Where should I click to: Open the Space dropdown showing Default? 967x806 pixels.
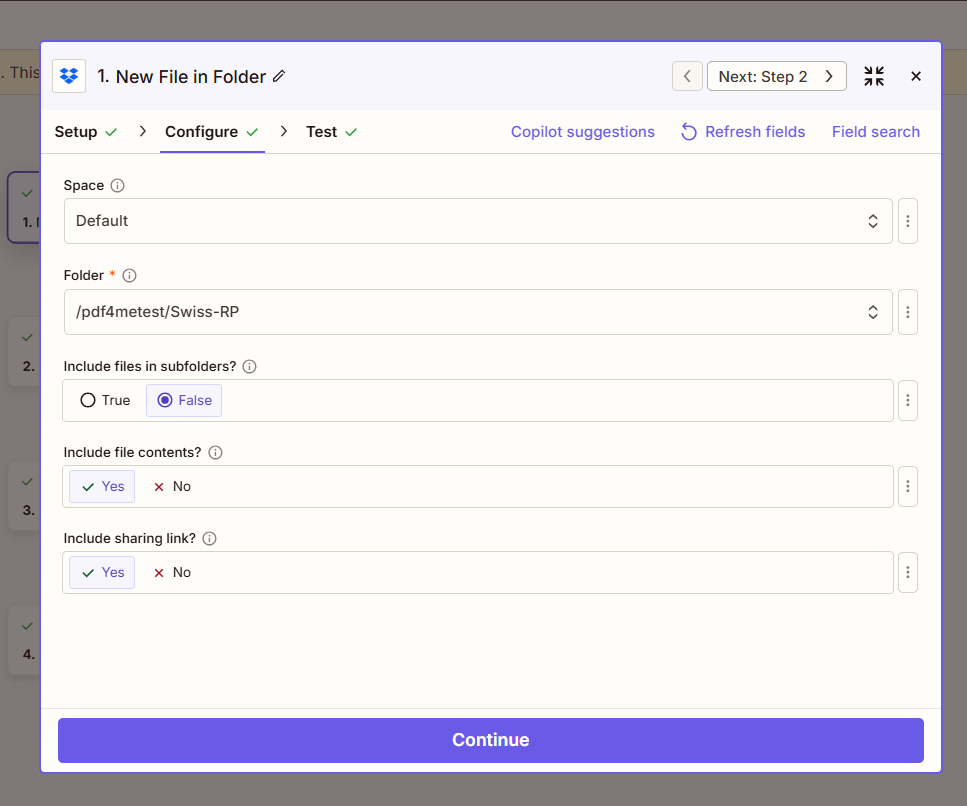pos(477,221)
